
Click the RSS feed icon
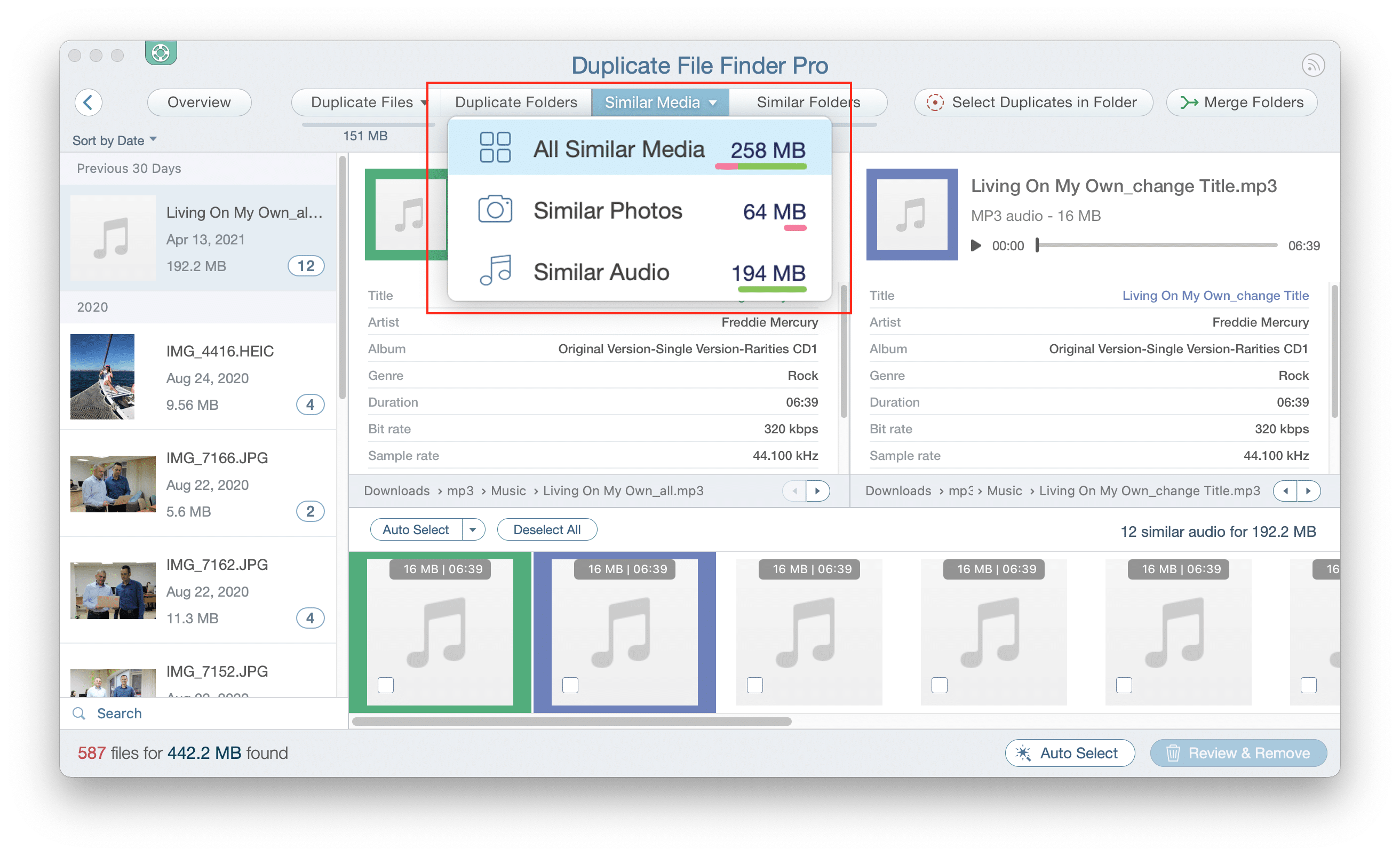coord(1313,65)
